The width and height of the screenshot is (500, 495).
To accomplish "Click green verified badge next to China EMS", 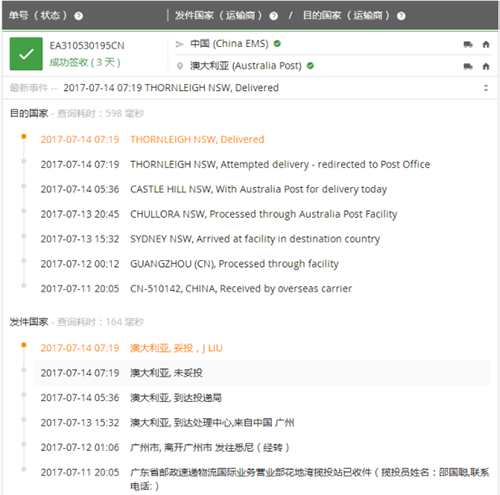I will point(277,44).
